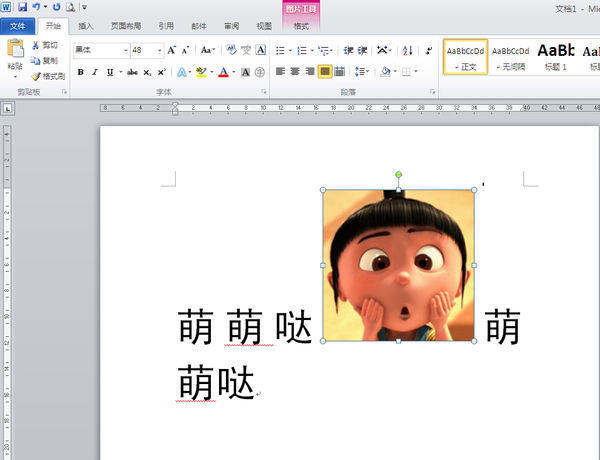Click the Asian layout icon
The image size is (600, 460).
tap(382, 50)
